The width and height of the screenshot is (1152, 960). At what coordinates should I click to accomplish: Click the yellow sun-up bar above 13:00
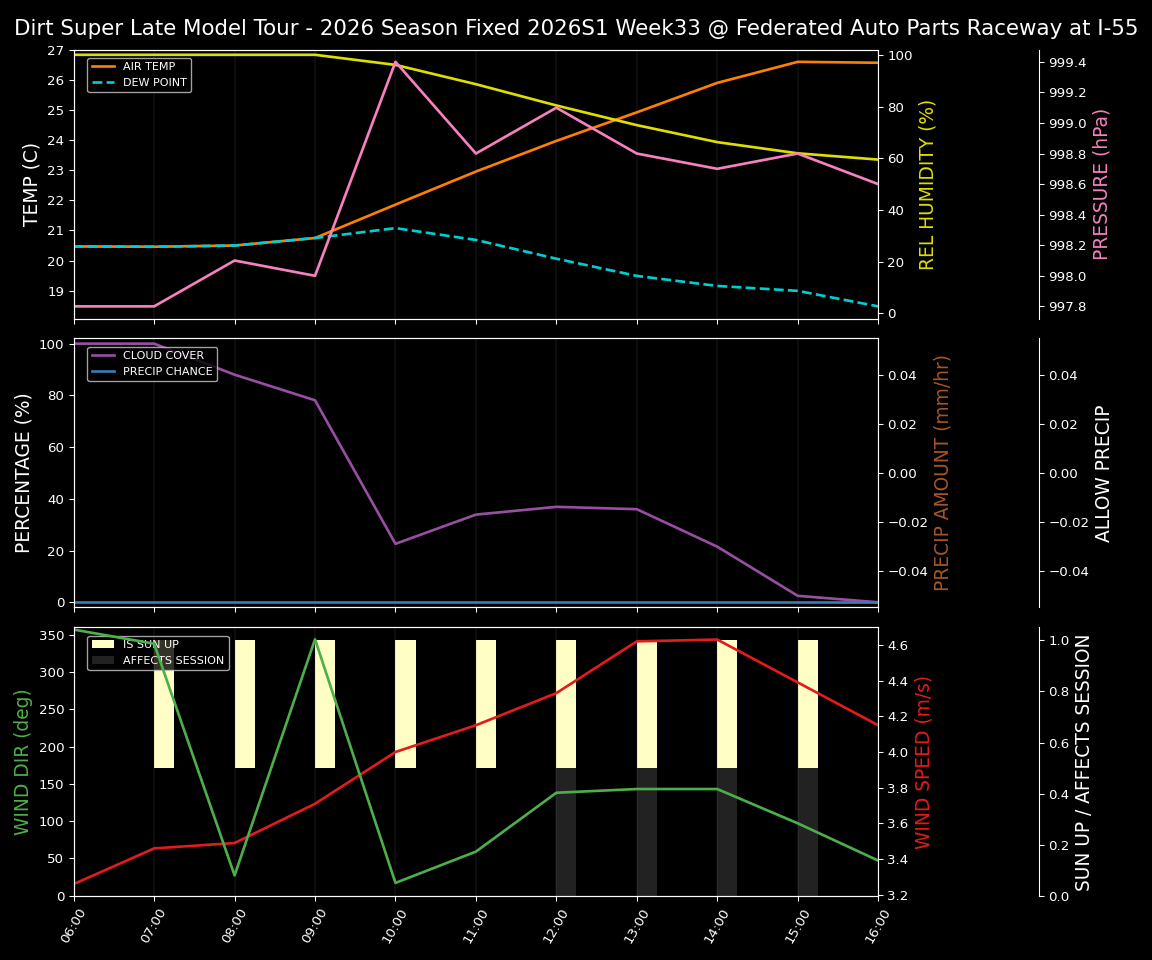pyautogui.click(x=647, y=700)
